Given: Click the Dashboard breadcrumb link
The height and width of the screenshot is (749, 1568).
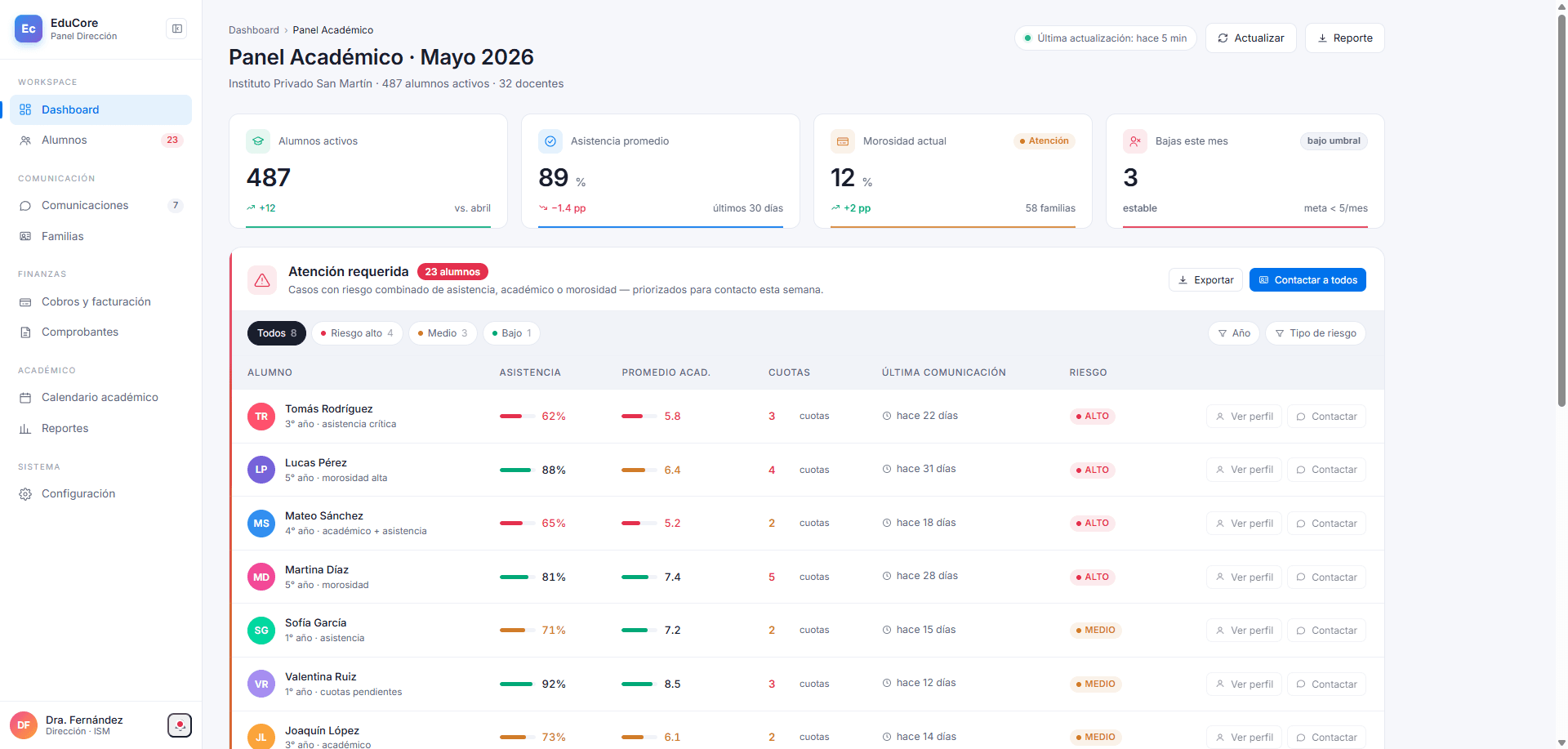Looking at the screenshot, I should [254, 30].
